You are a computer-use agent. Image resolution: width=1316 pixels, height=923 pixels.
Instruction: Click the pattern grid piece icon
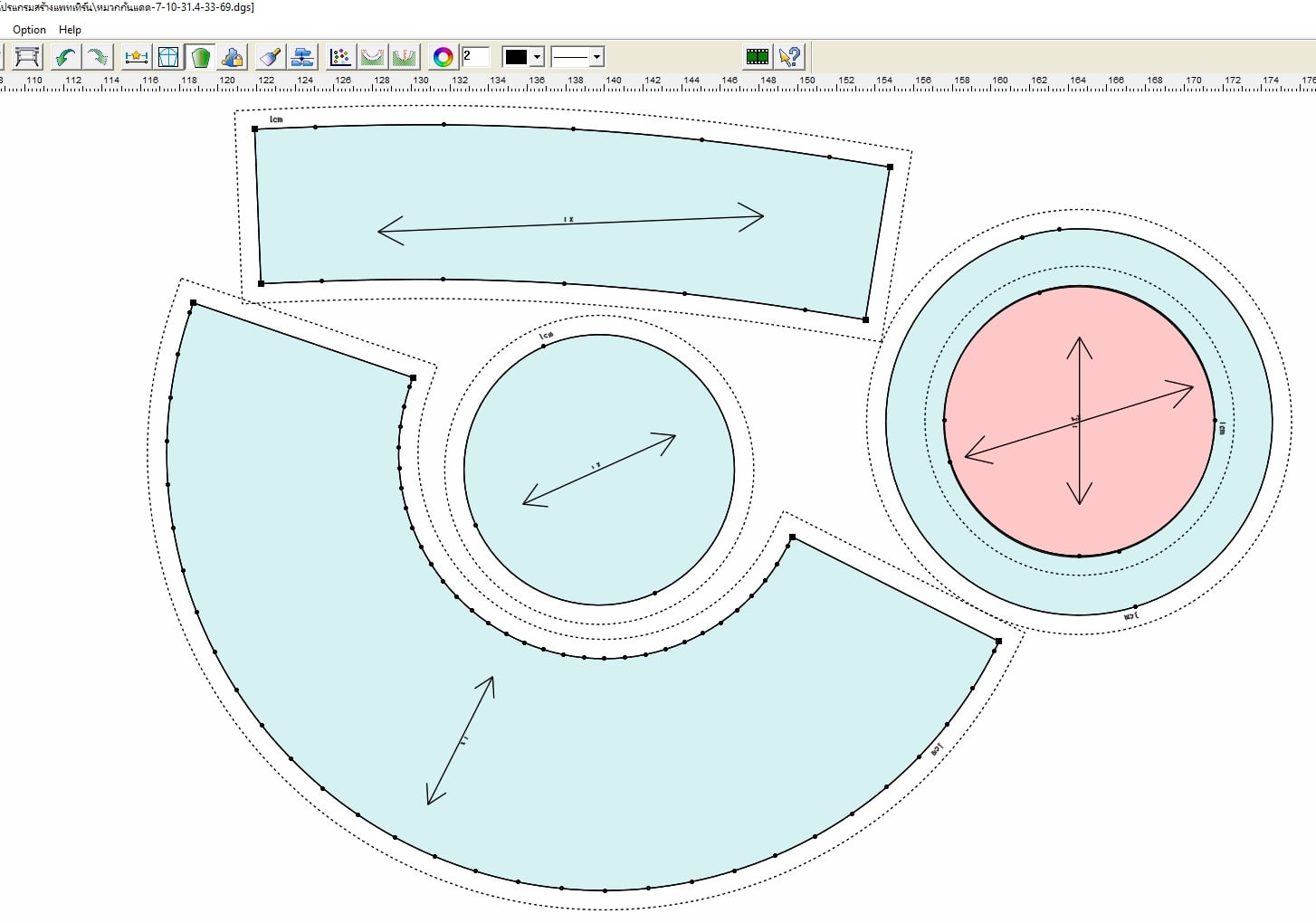pyautogui.click(x=168, y=57)
